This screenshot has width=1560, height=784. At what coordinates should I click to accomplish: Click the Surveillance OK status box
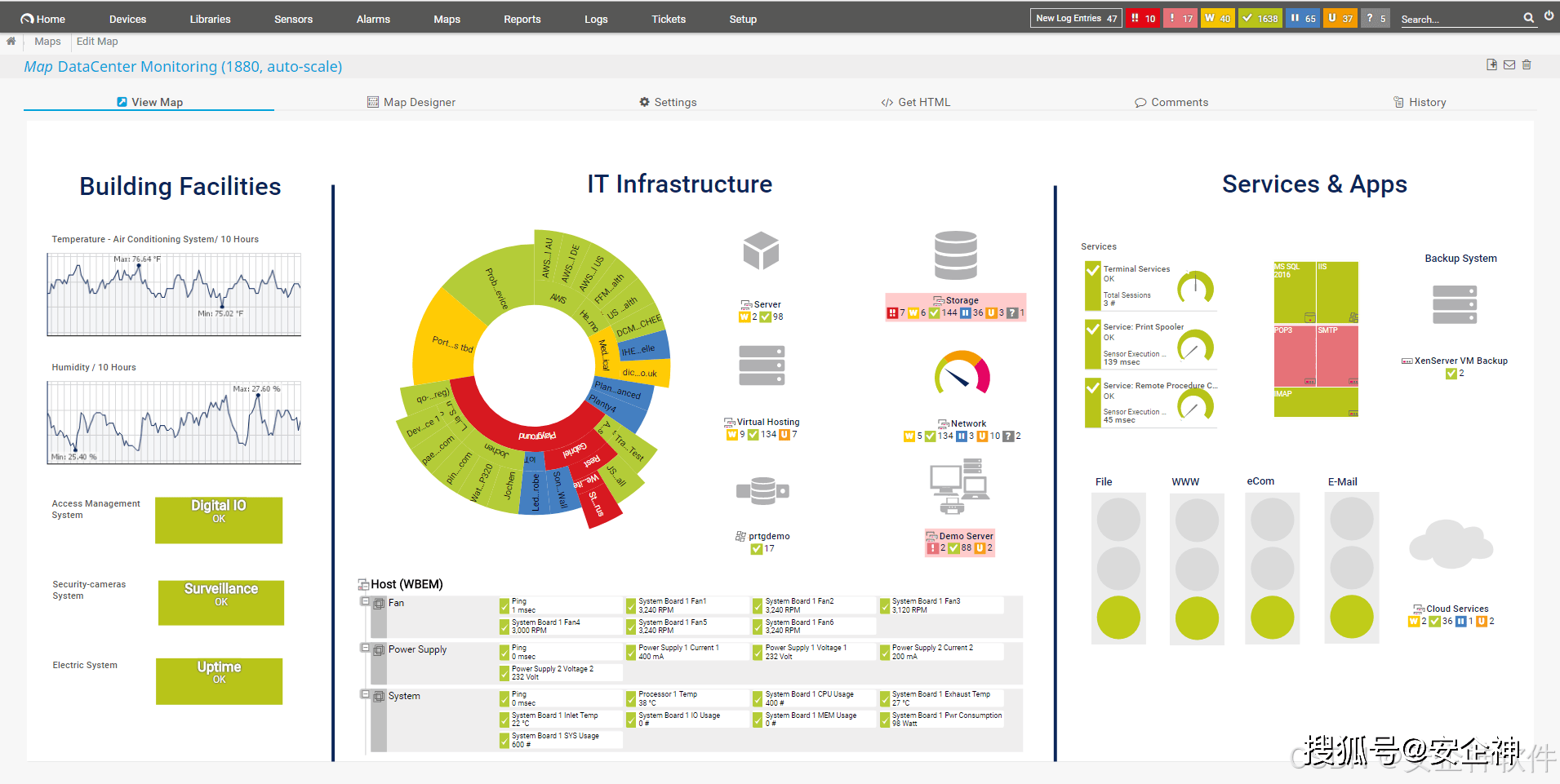coord(221,603)
